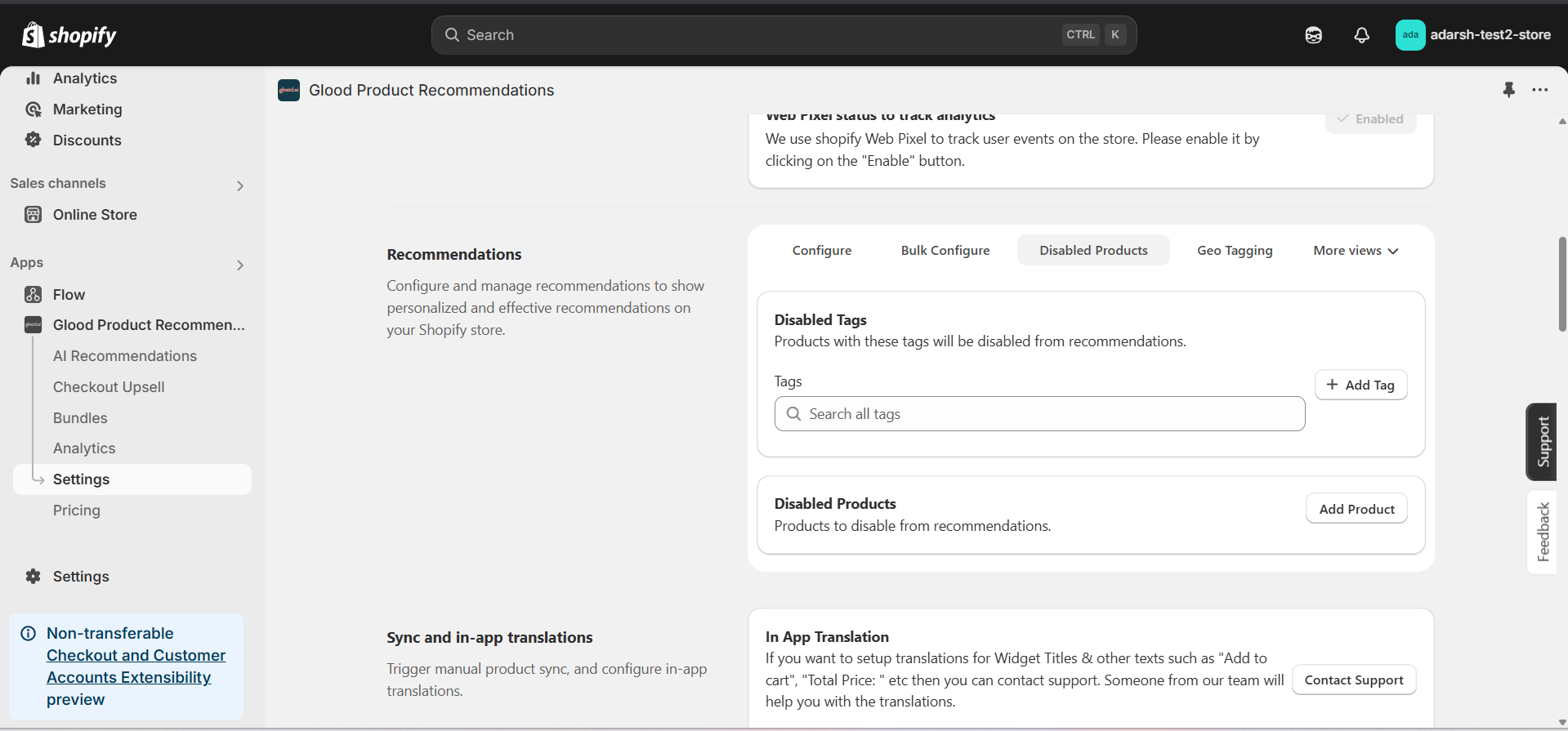Switch to the Configure tab

[822, 251]
